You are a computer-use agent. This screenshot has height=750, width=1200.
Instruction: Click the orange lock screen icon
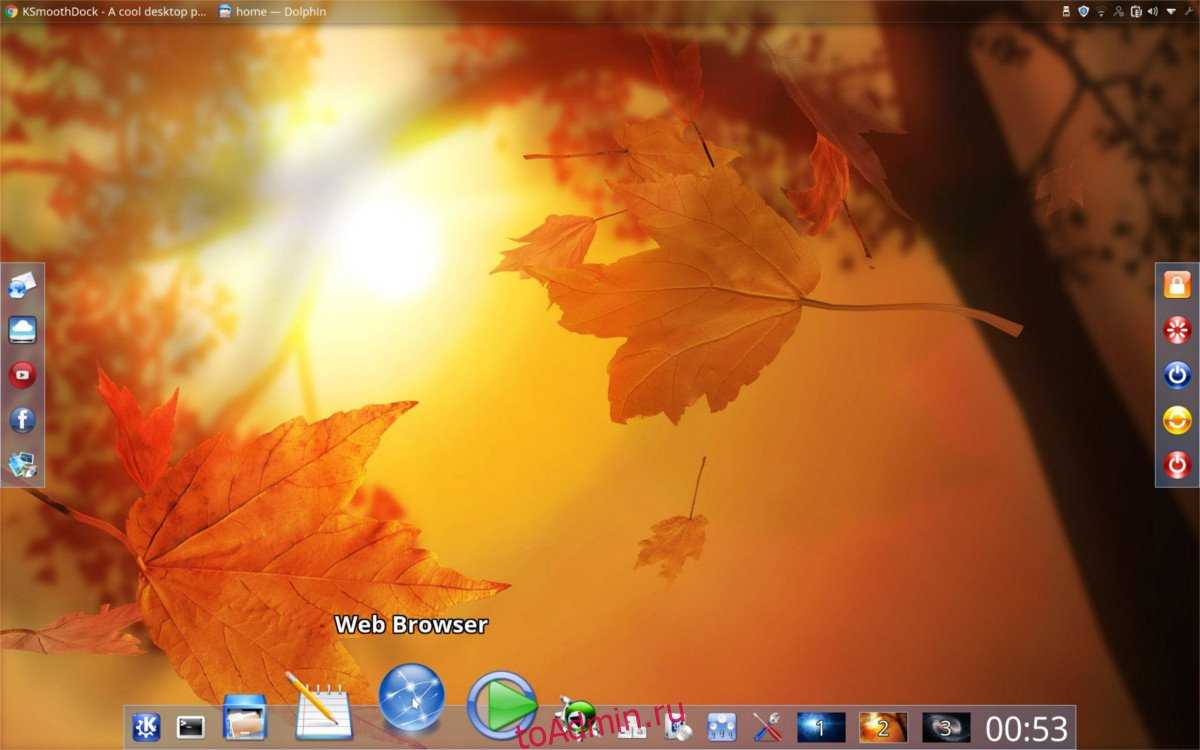1177,285
